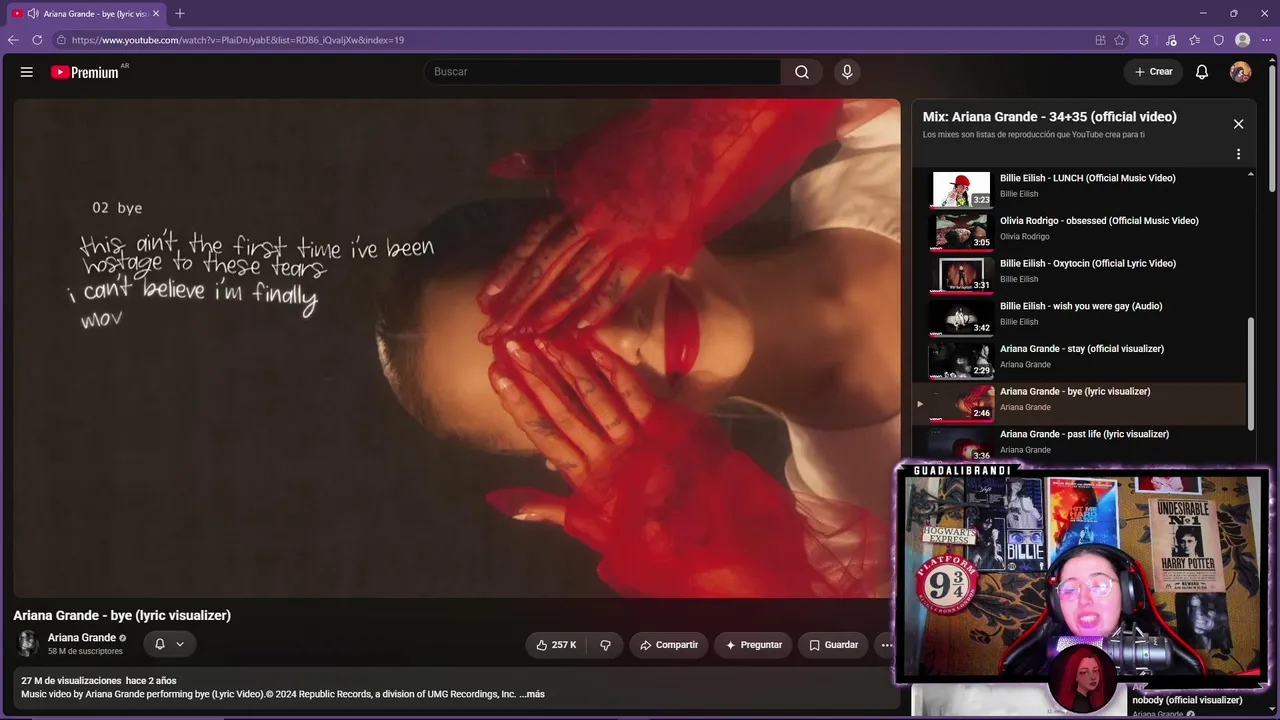This screenshot has height=720, width=1280.
Task: Open more video actions menu
Action: [x=886, y=645]
